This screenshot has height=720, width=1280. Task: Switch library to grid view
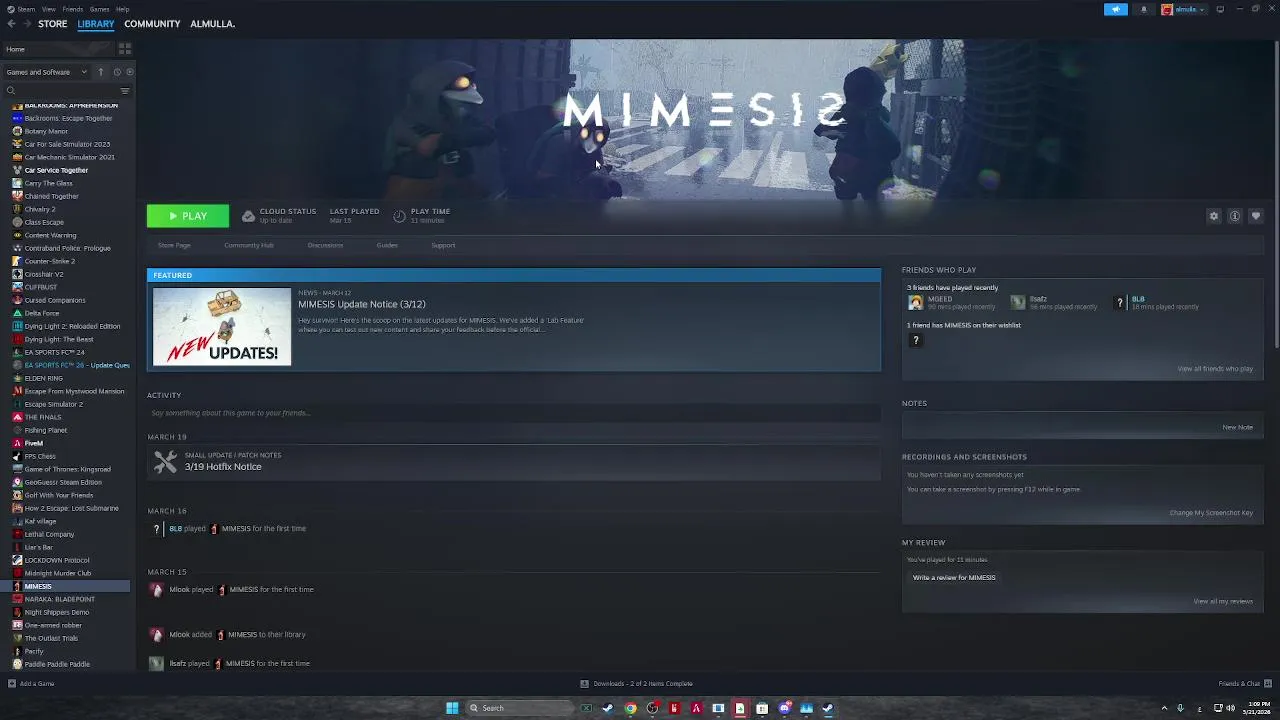[125, 49]
